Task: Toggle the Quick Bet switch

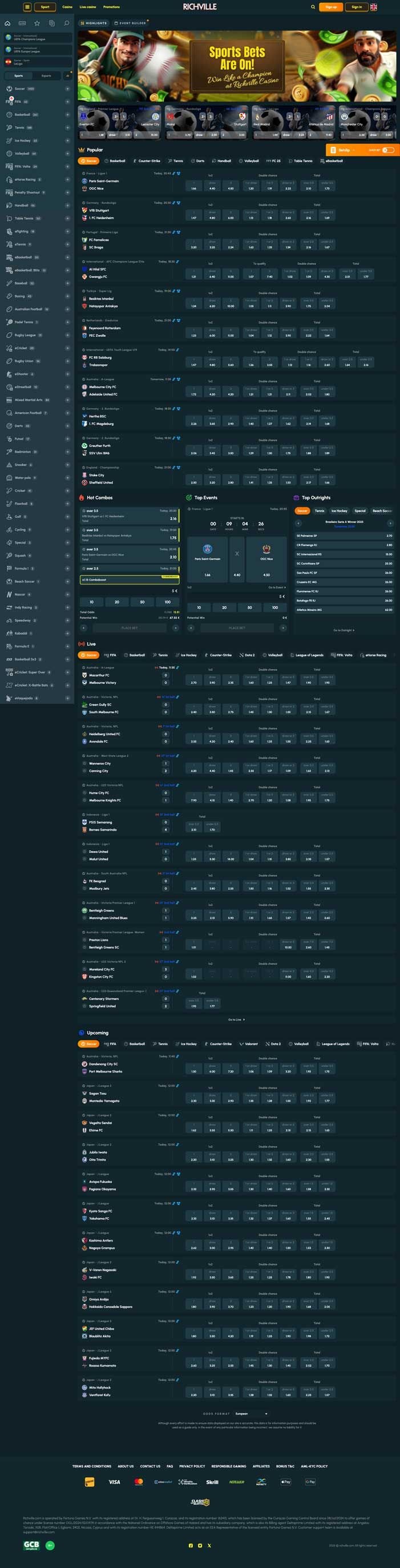Action: pyautogui.click(x=388, y=150)
